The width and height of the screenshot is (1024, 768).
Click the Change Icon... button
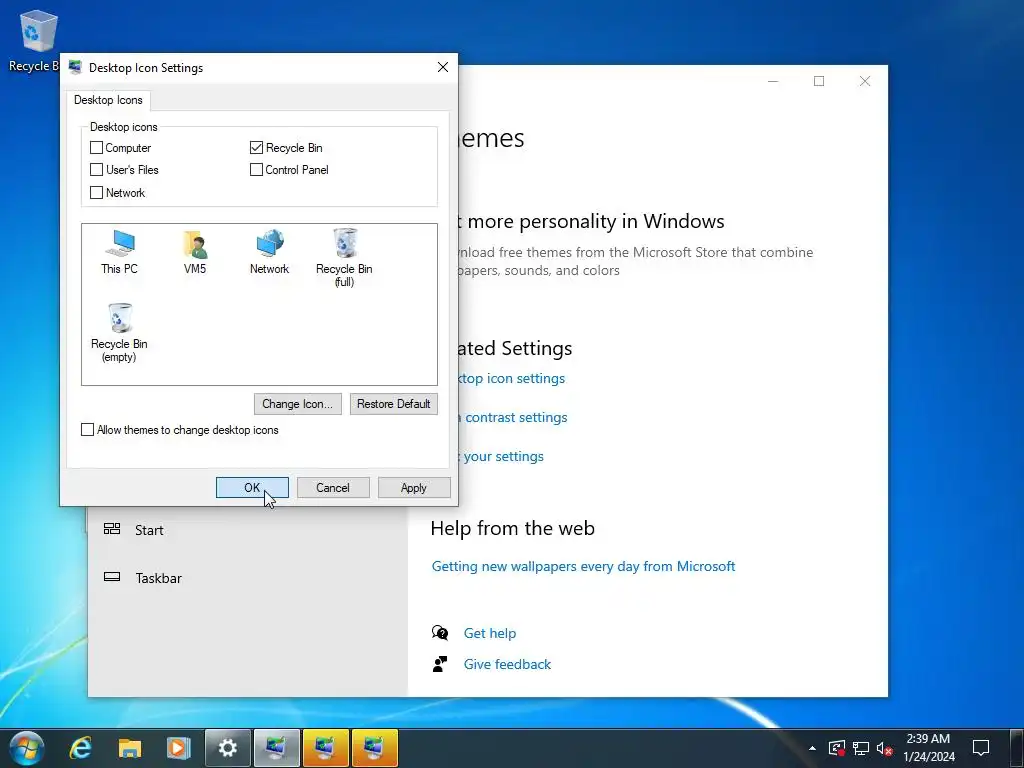pos(298,404)
